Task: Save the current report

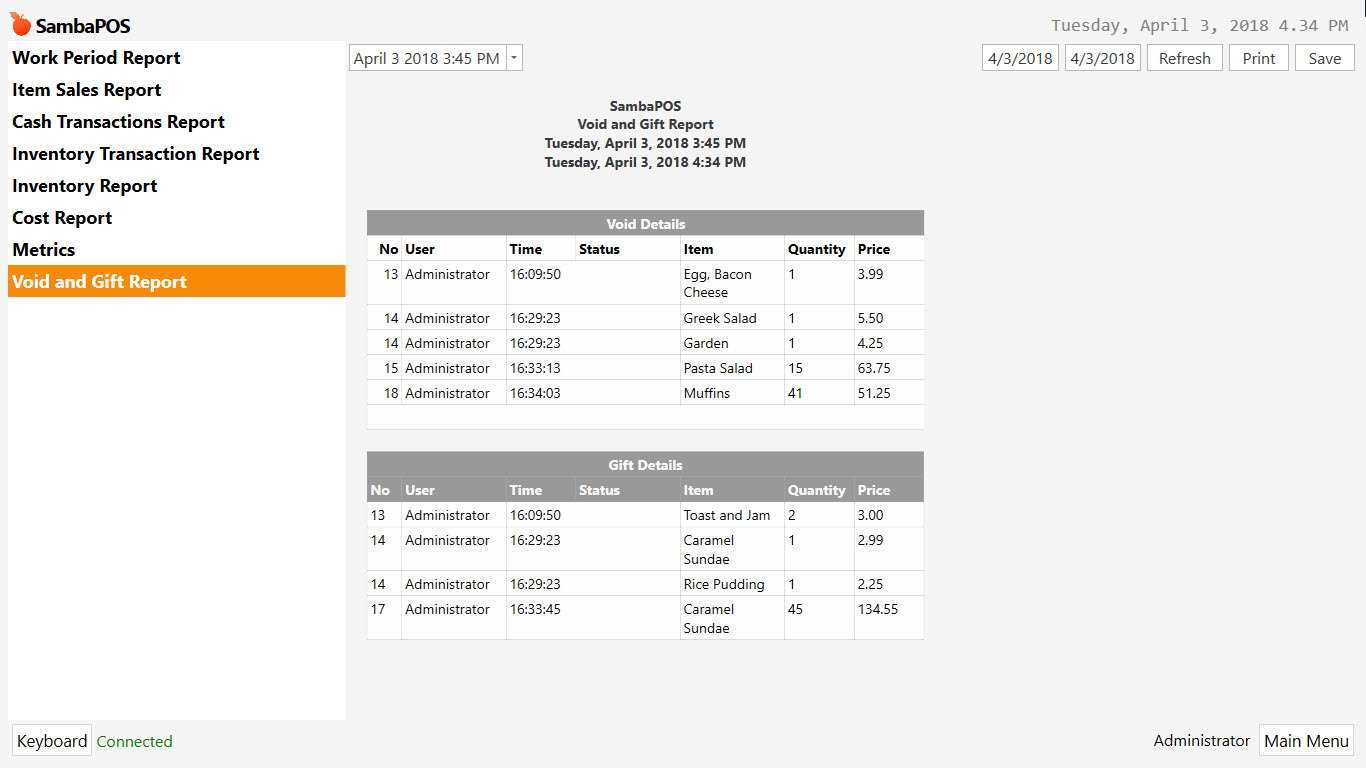Action: (x=1324, y=57)
